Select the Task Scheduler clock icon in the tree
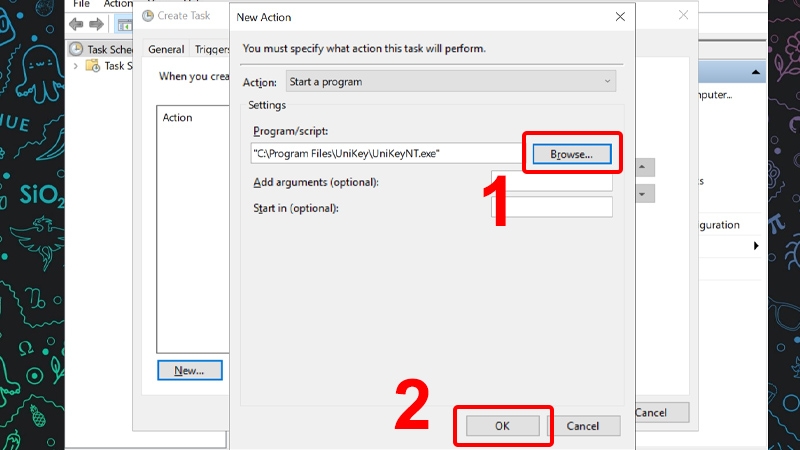The width and height of the screenshot is (800, 450). click(76, 48)
